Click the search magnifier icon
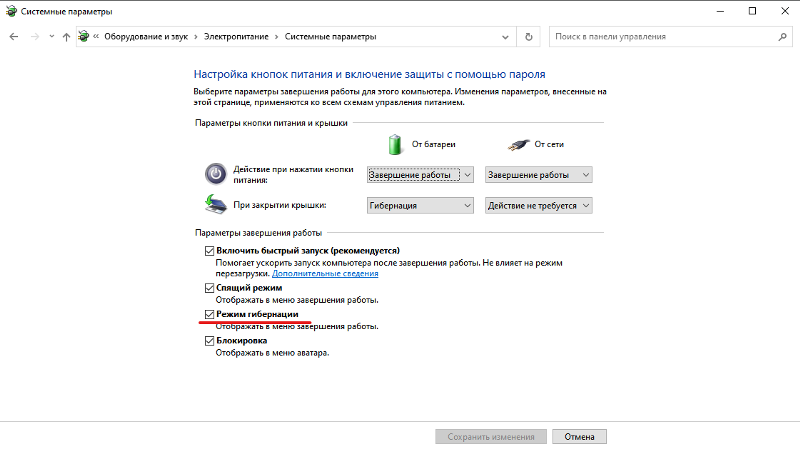Screen dimensions: 800x451 coord(782,37)
